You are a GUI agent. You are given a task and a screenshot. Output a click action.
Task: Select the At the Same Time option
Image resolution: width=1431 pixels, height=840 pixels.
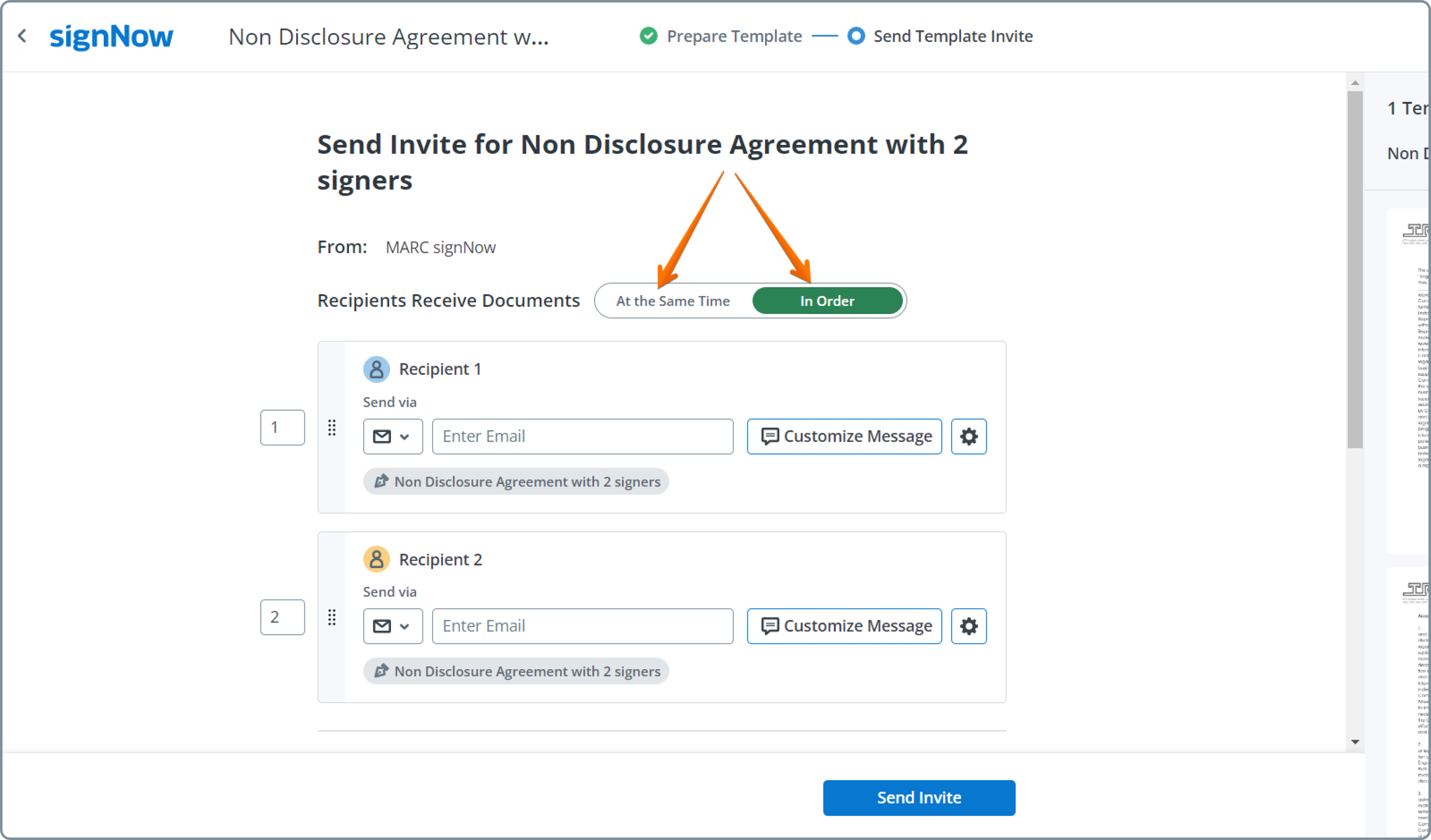click(673, 301)
